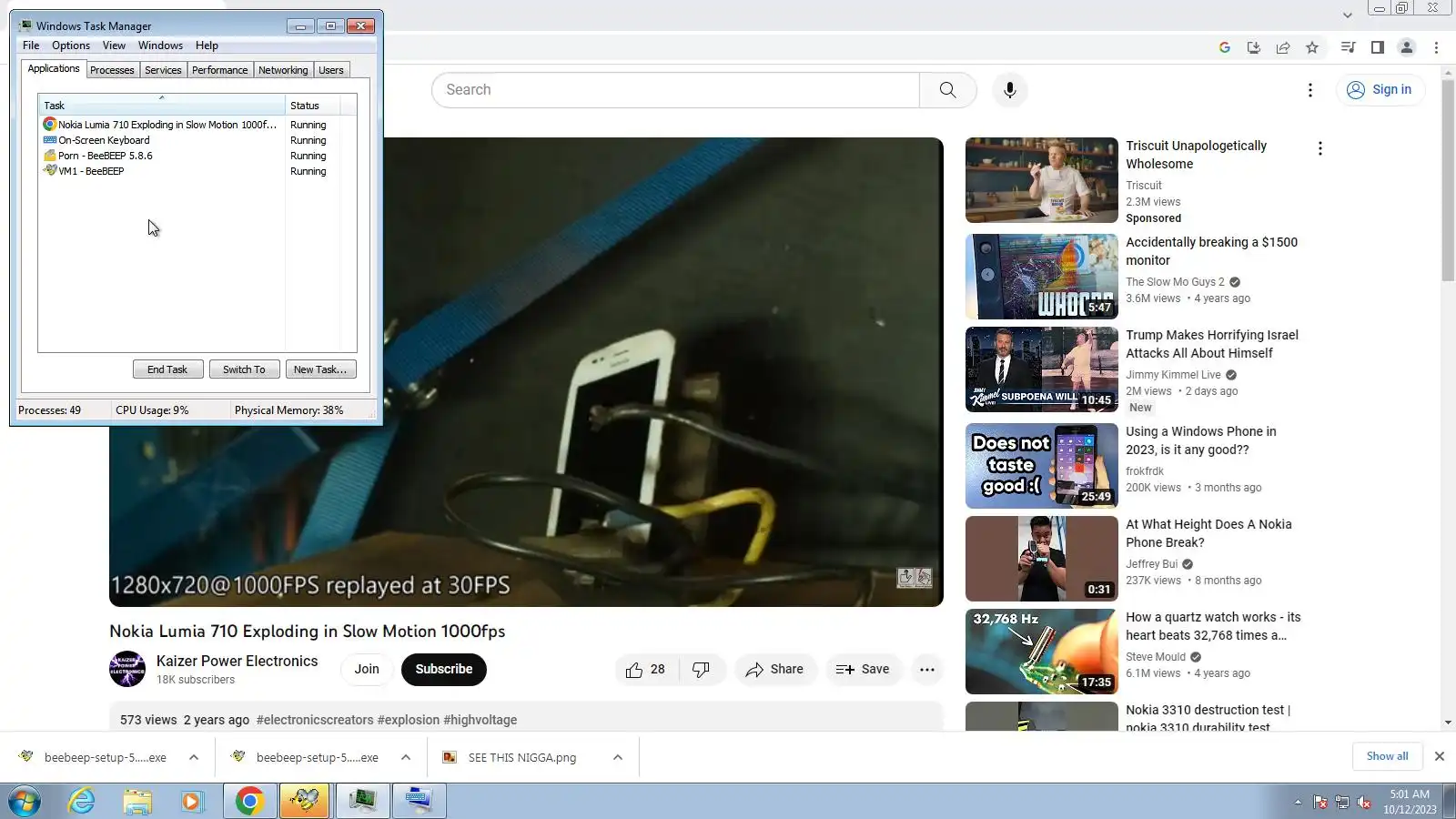Select VM1 - BeeBEEP task row
1456x819 pixels.
tap(190, 171)
